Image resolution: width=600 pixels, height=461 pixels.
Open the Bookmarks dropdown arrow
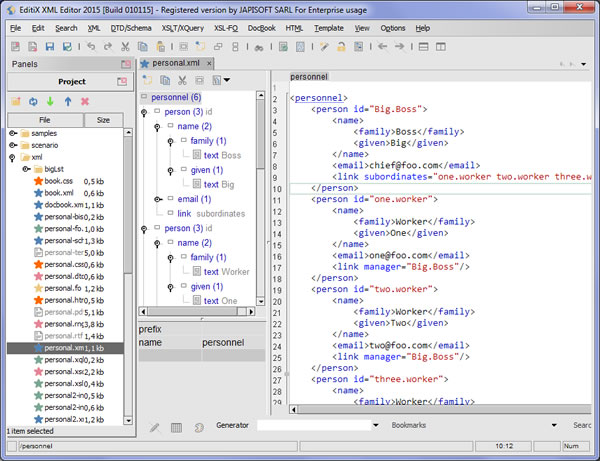[x=554, y=425]
